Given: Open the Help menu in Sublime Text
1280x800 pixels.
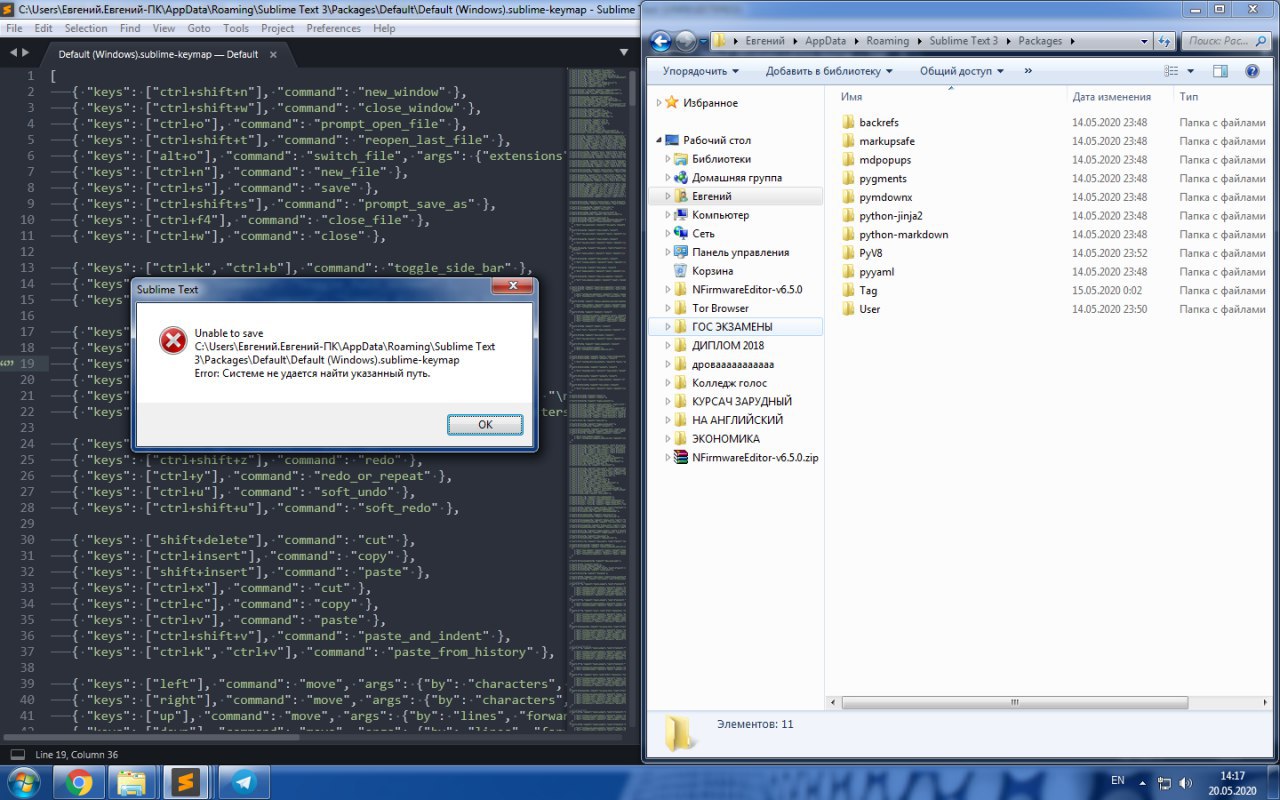Looking at the screenshot, I should click(384, 28).
